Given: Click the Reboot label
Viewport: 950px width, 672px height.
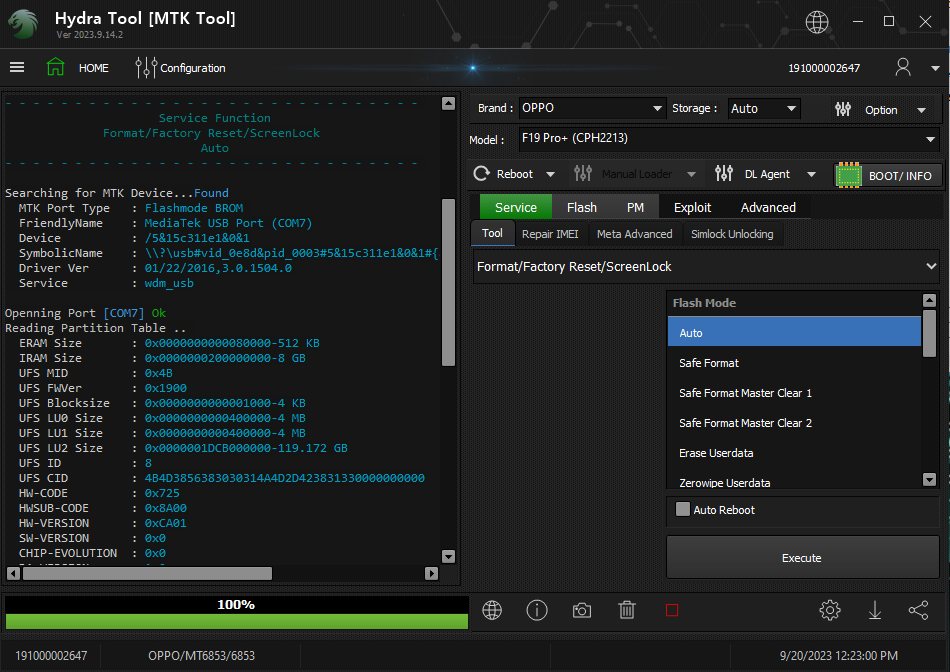Looking at the screenshot, I should coord(515,175).
